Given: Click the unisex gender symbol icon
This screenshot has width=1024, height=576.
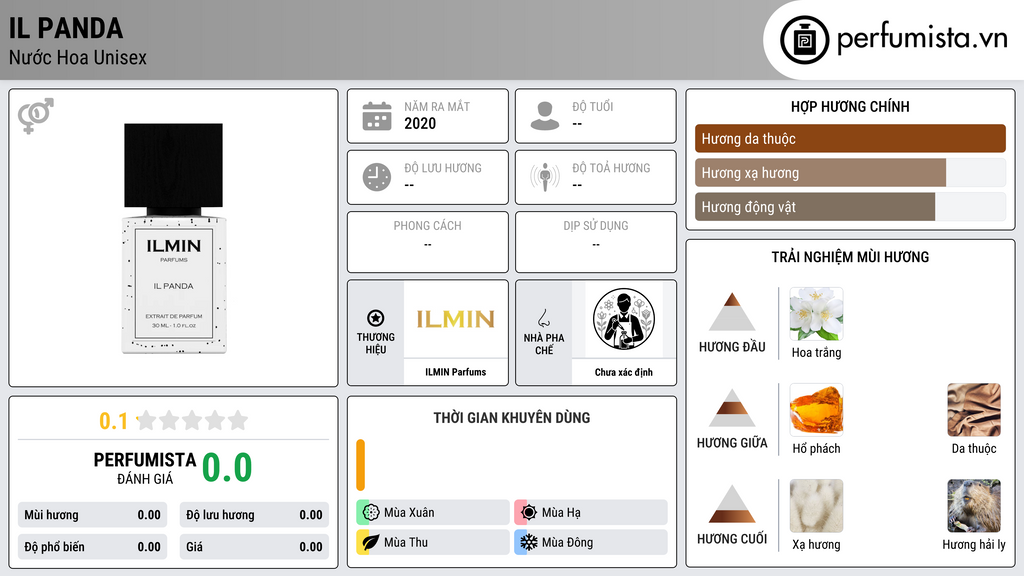Looking at the screenshot, I should click(x=35, y=116).
